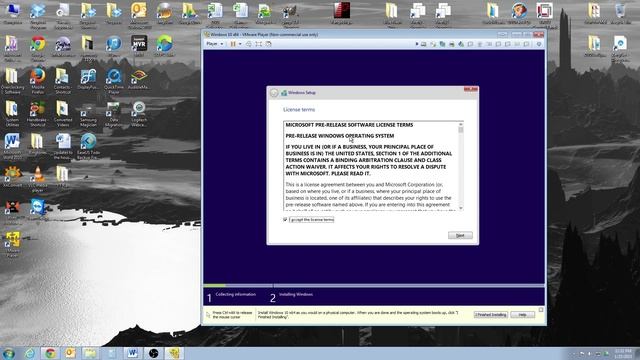Select the QuickTime Player desktop icon
This screenshot has width=640, height=360.
coord(113,81)
